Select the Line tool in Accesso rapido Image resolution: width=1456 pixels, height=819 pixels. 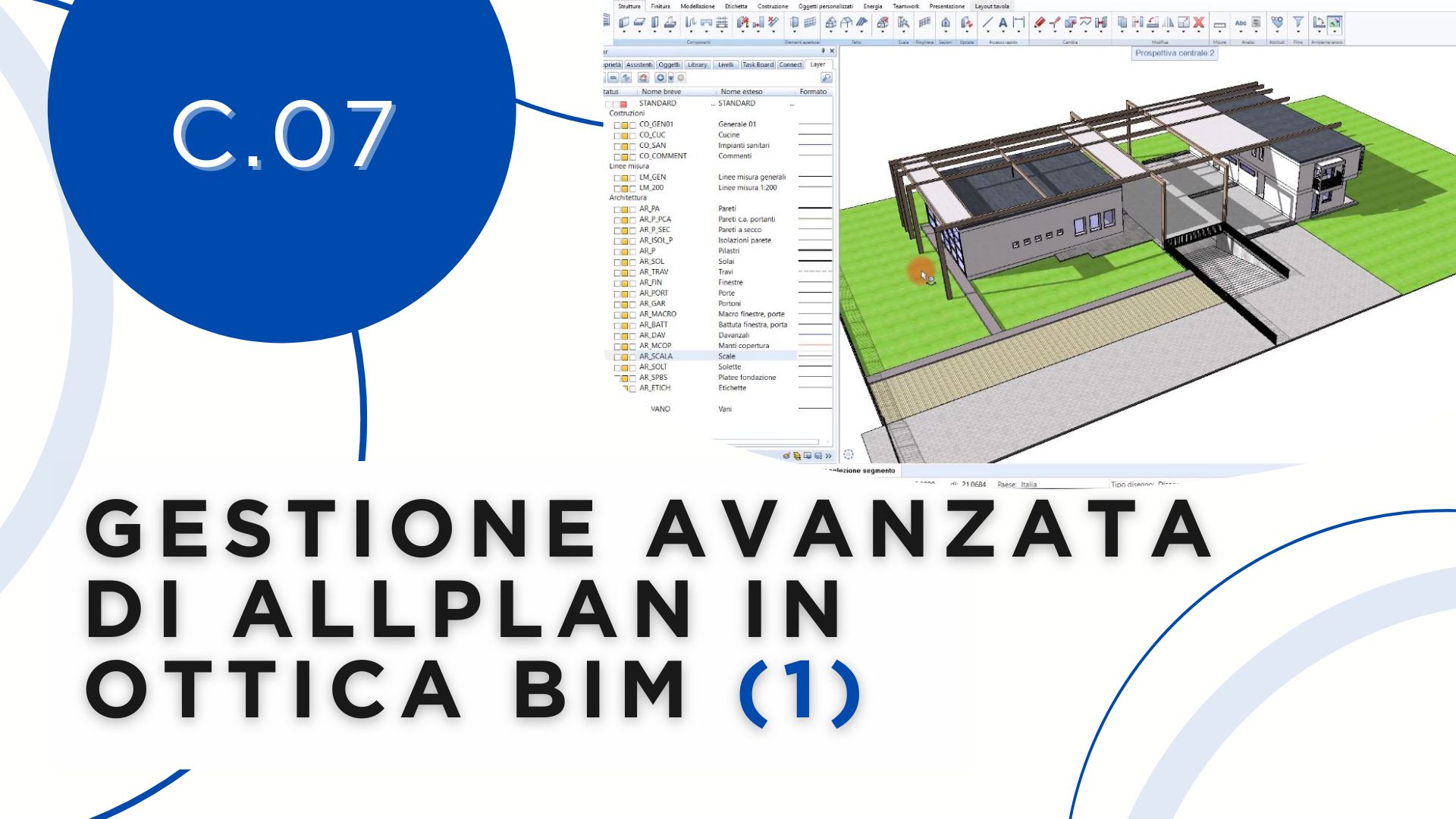[988, 22]
